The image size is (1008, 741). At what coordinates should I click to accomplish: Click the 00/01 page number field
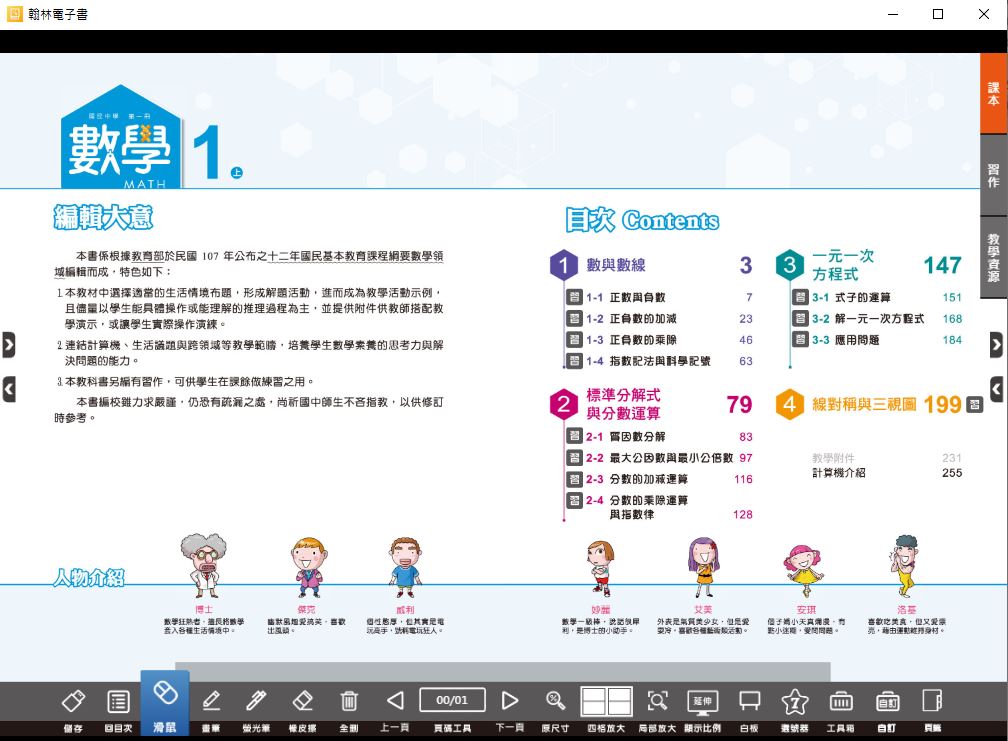pos(452,700)
